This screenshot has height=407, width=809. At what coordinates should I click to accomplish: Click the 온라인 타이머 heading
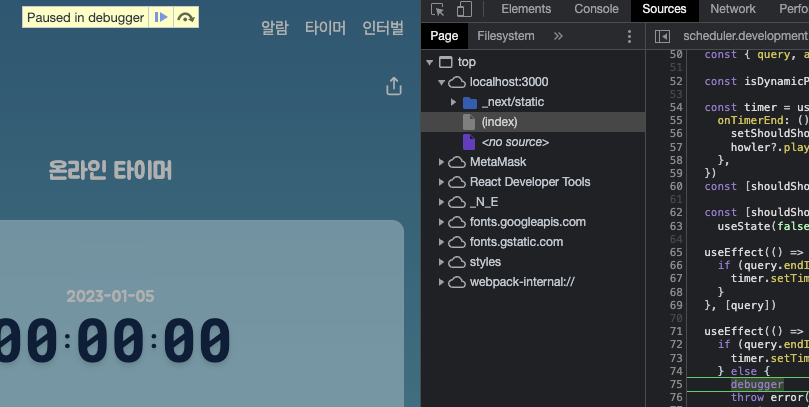point(110,171)
